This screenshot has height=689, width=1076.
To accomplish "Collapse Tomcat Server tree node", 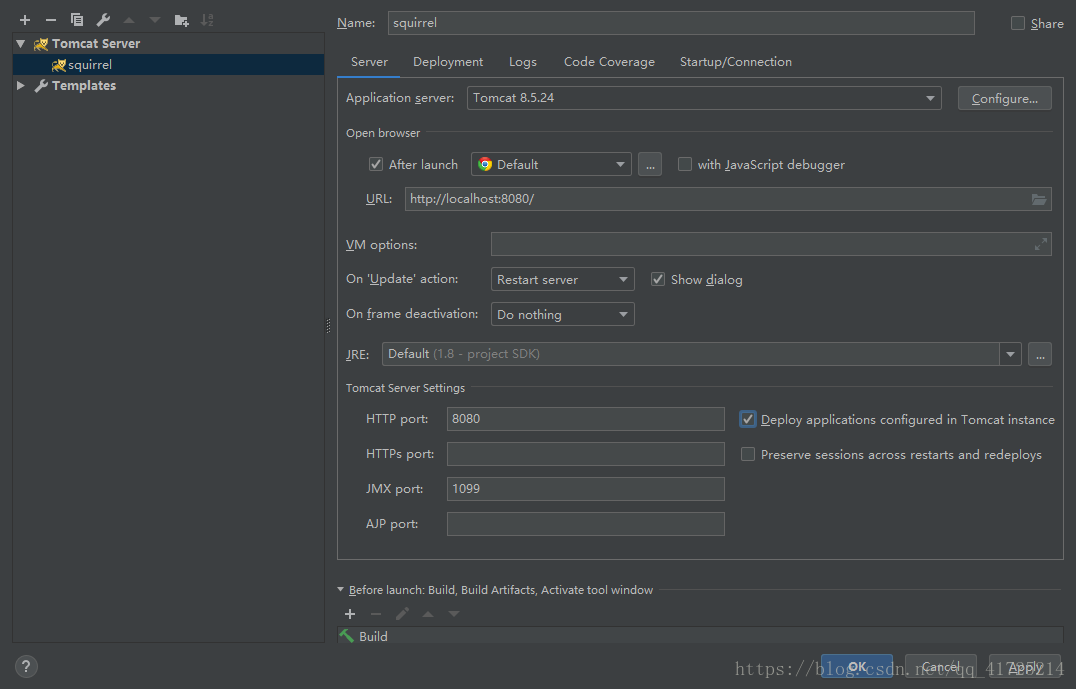I will 21,44.
